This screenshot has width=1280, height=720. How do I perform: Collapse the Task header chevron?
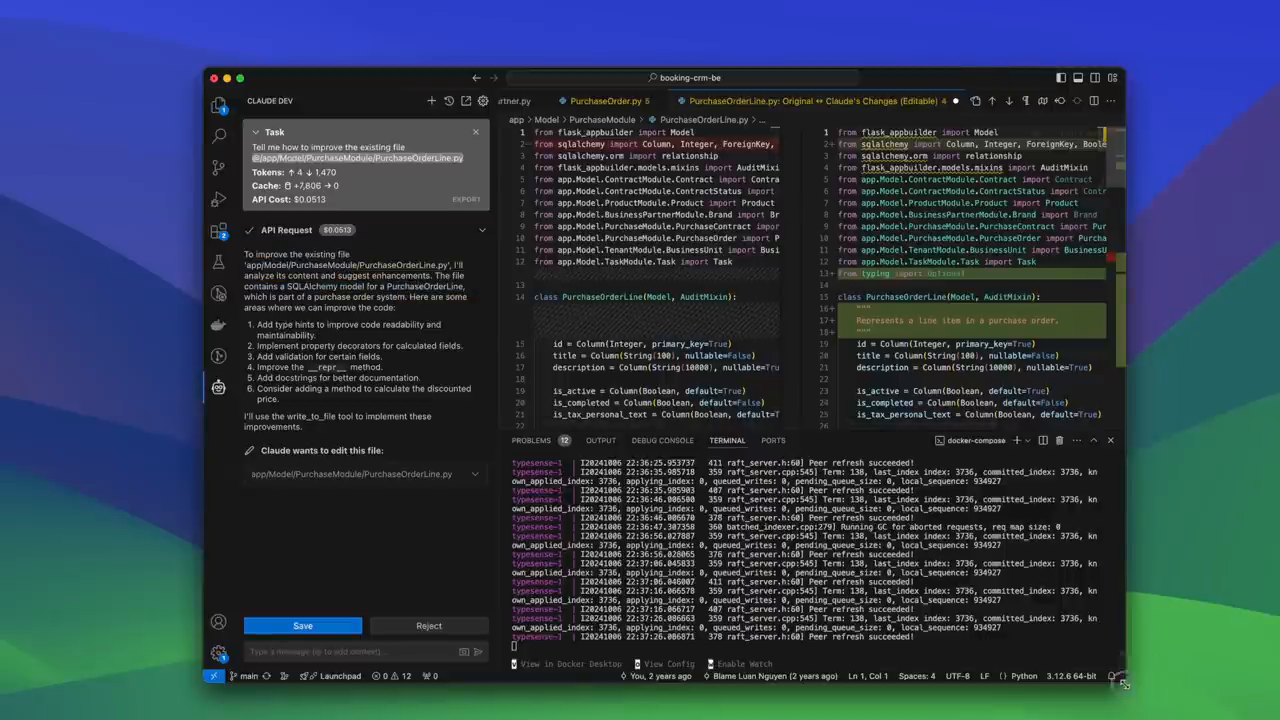pyautogui.click(x=255, y=132)
